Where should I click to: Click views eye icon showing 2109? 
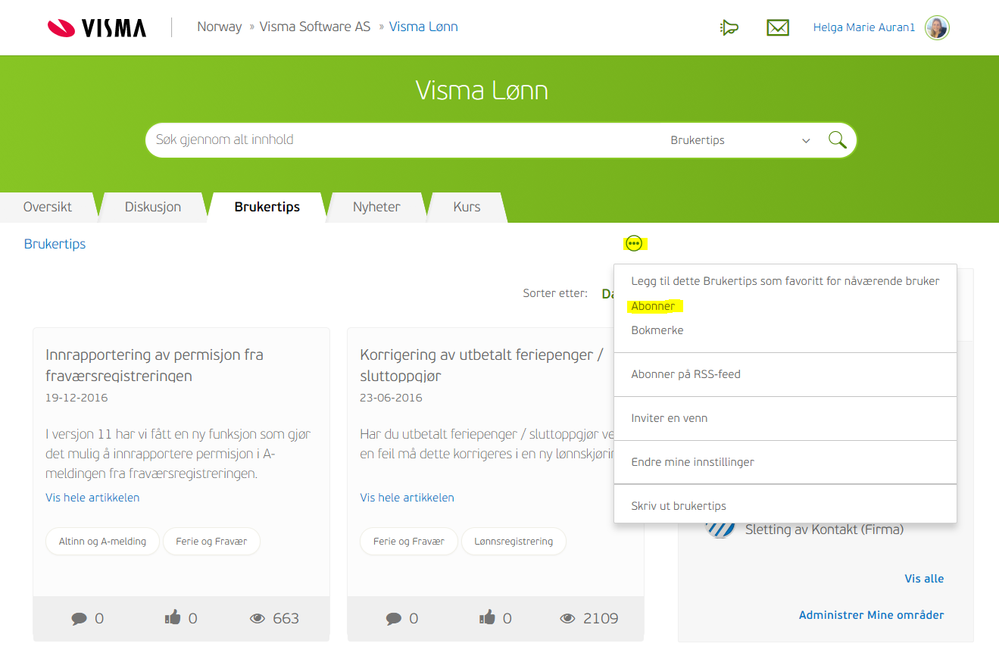567,618
